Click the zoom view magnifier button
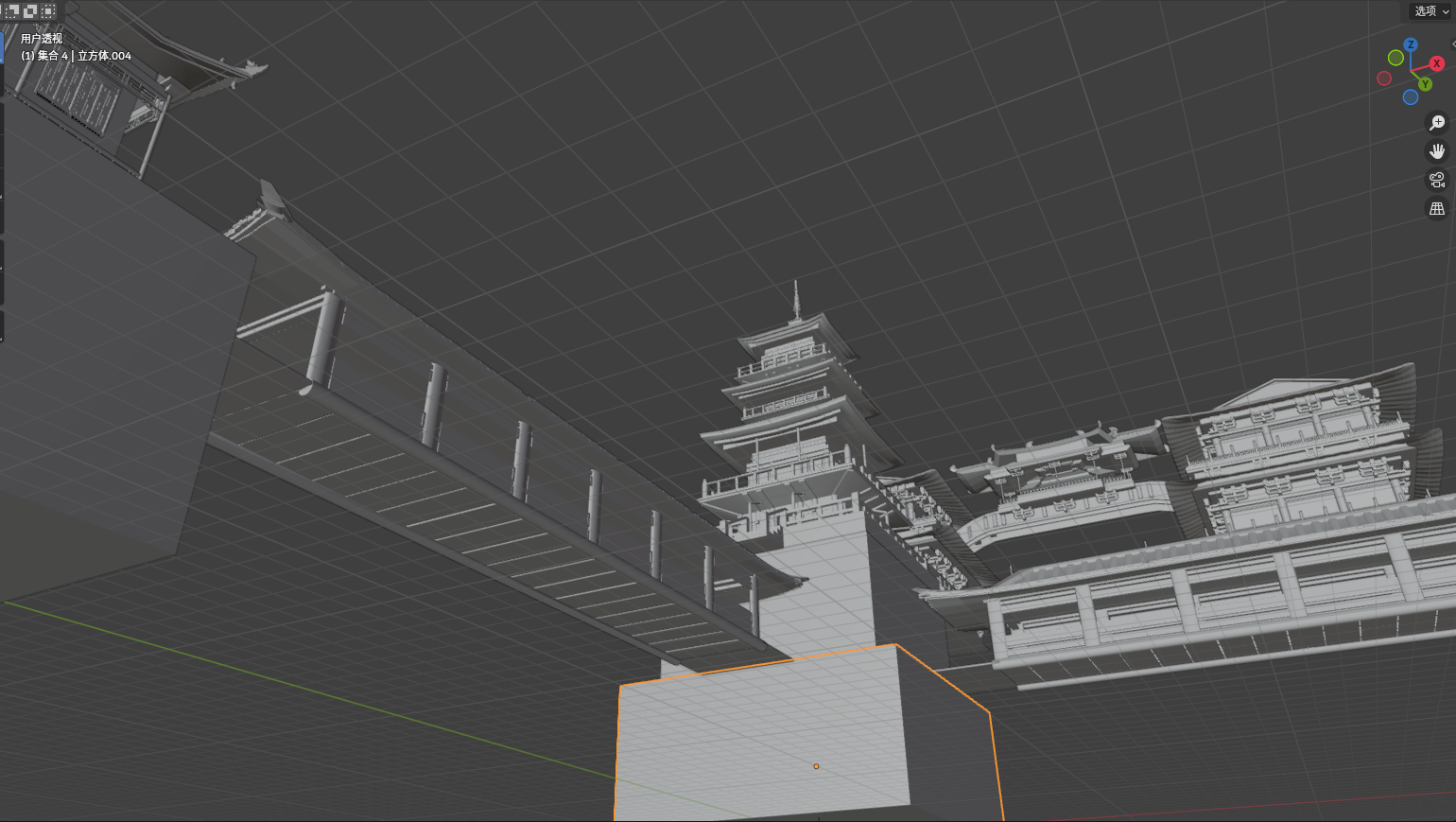 pyautogui.click(x=1437, y=123)
